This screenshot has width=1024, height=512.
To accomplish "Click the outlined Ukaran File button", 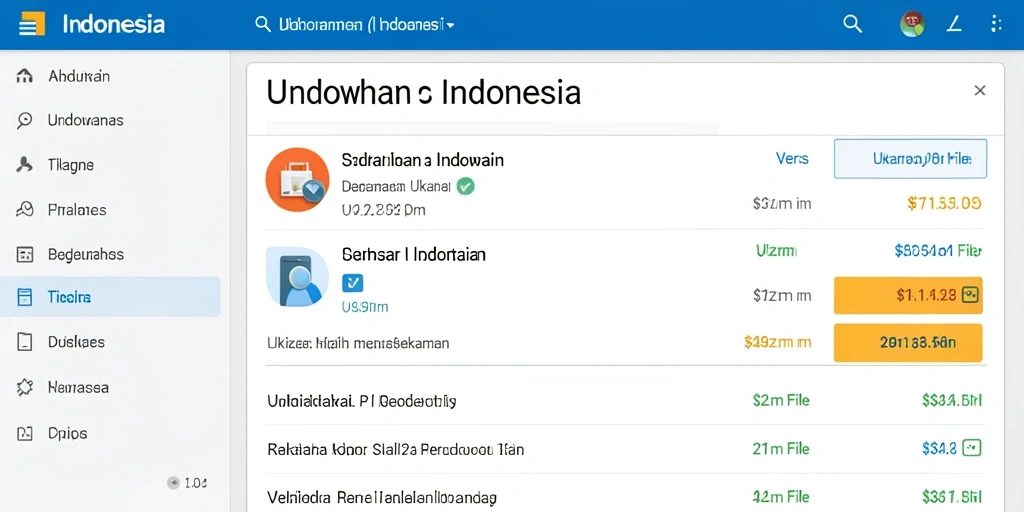I will (x=910, y=159).
